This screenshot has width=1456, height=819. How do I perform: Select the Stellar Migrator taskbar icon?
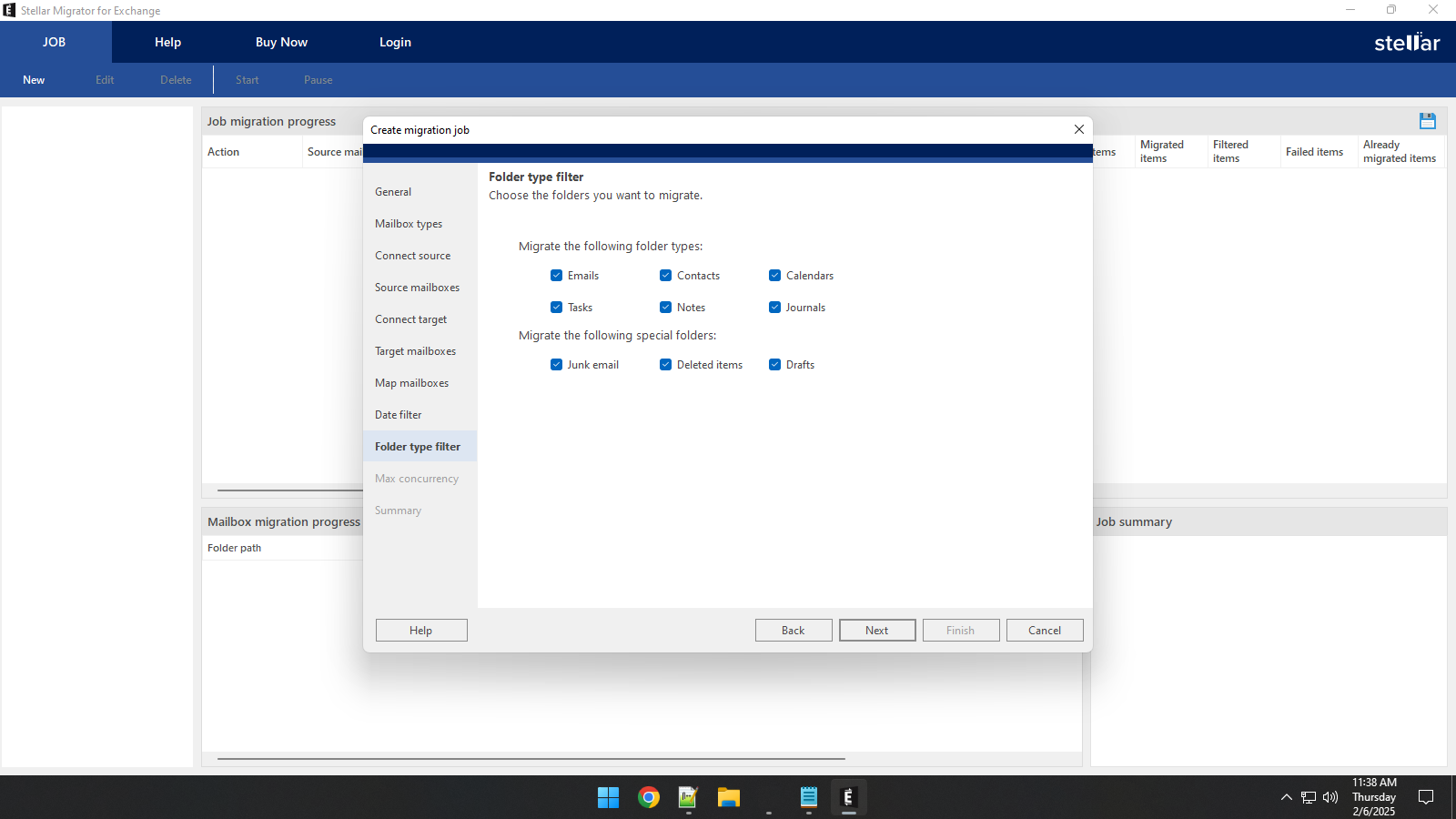[x=848, y=798]
